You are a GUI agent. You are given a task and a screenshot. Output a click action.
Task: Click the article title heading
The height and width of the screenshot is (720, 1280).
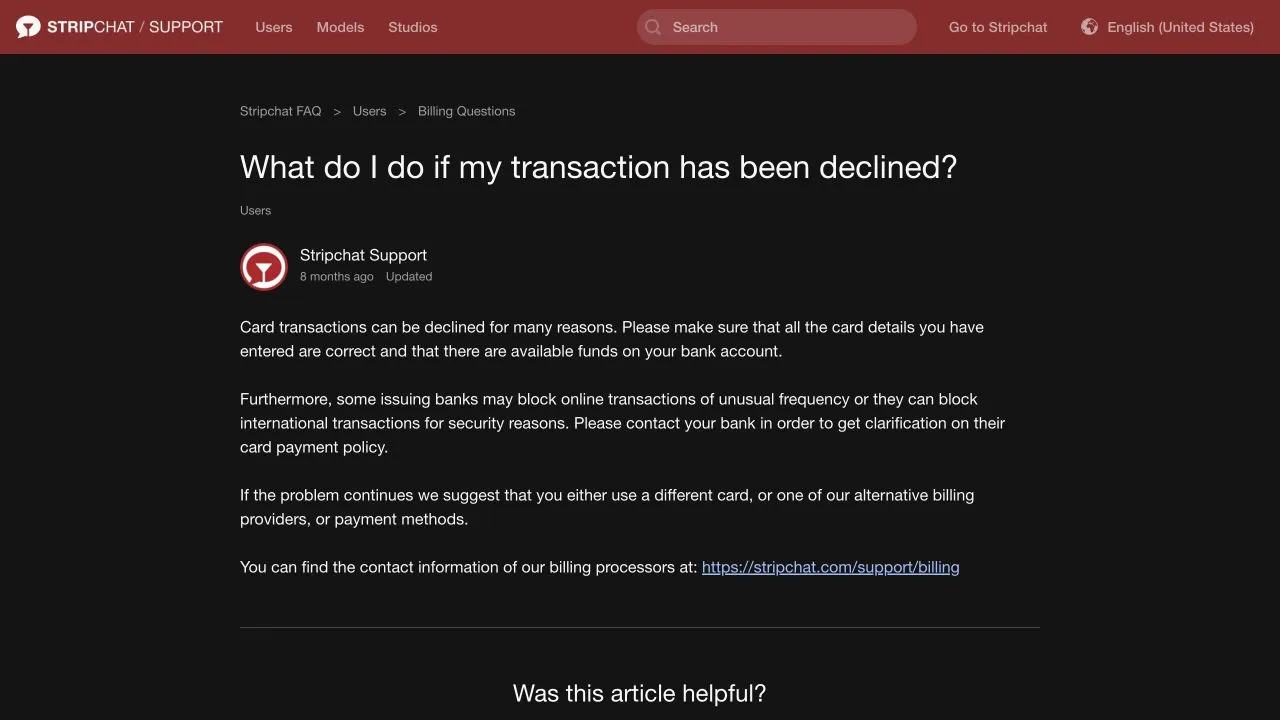[599, 167]
